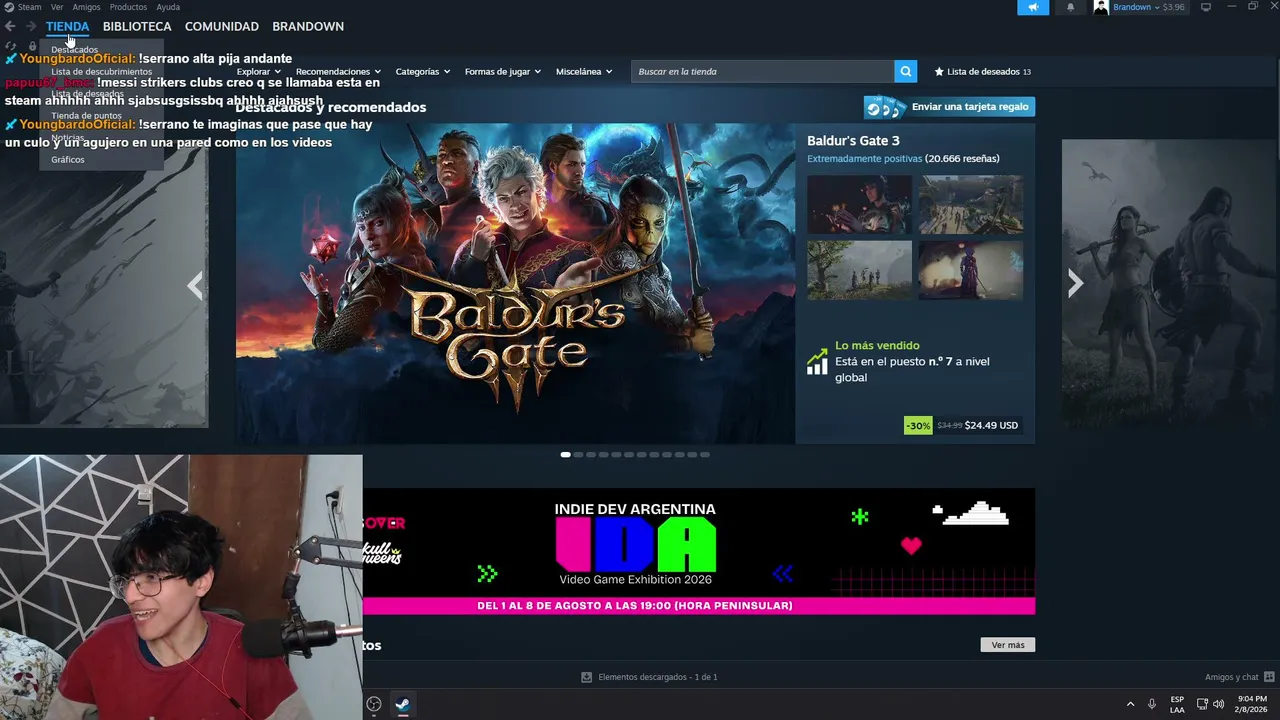
Task: Open the second Baldur's Gate 3 screenshot thumbnail
Action: (x=971, y=205)
